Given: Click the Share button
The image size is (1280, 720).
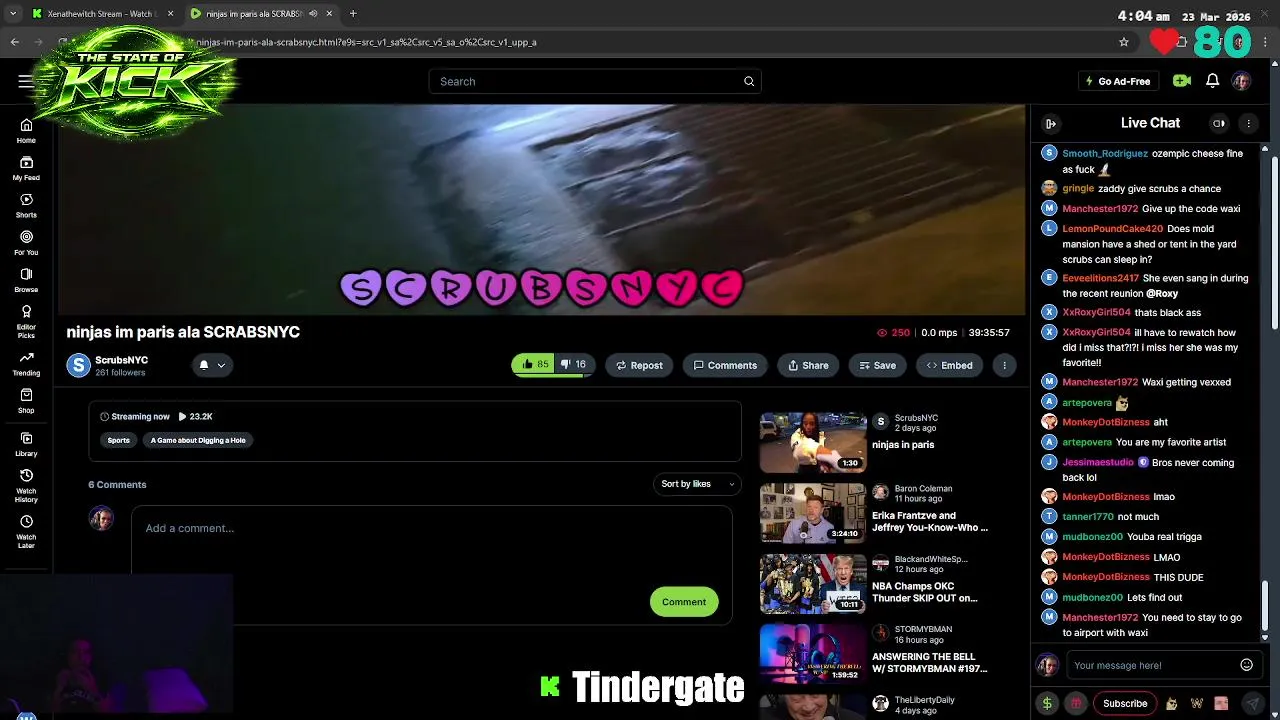Looking at the screenshot, I should (808, 365).
